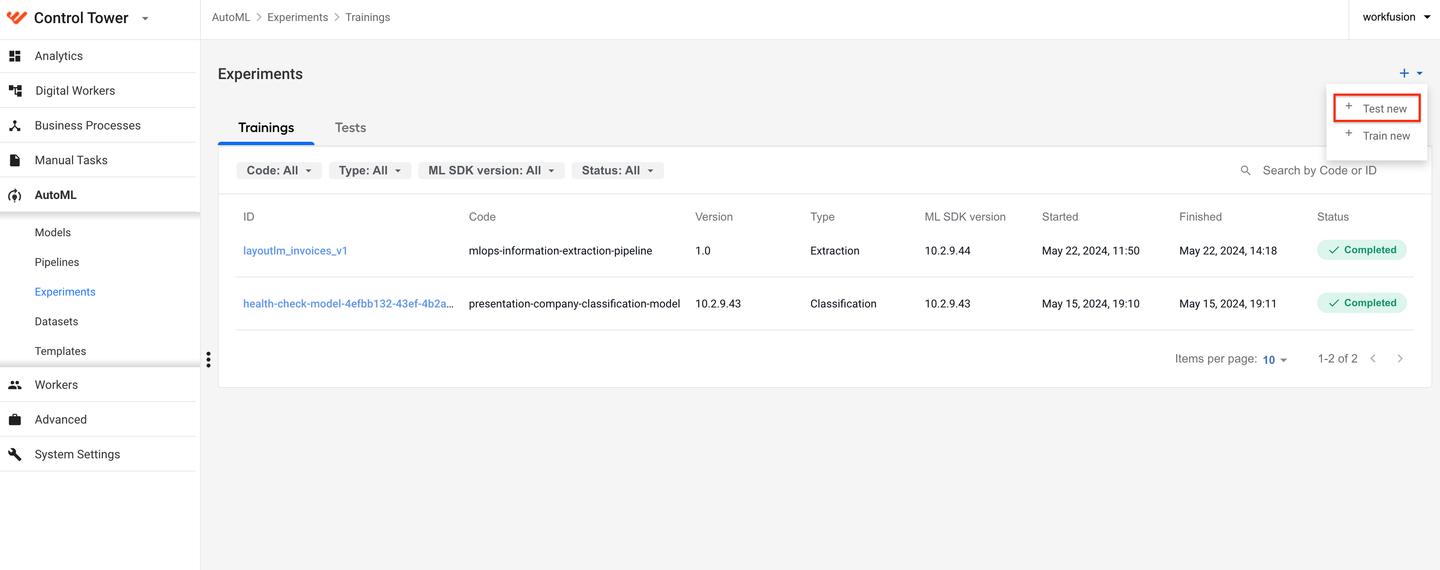The image size is (1440, 570).
Task: Click the Workers people icon
Action: pyautogui.click(x=15, y=385)
